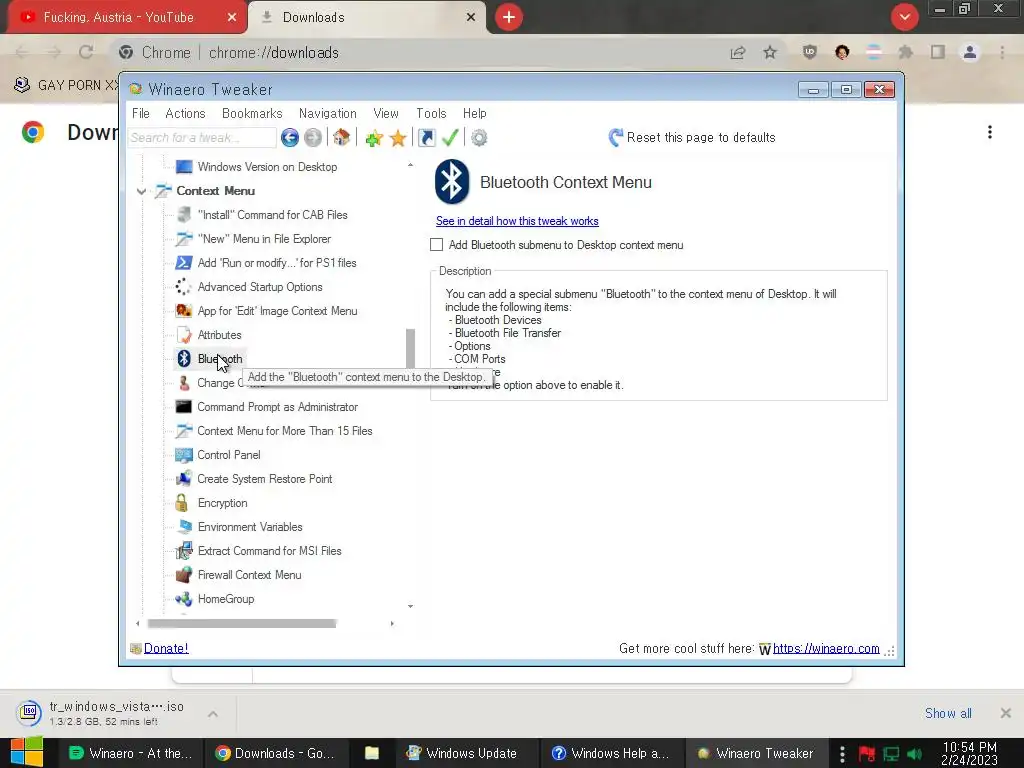Click the tree scroll-down arrow
This screenshot has width=1024, height=768.
(410, 607)
